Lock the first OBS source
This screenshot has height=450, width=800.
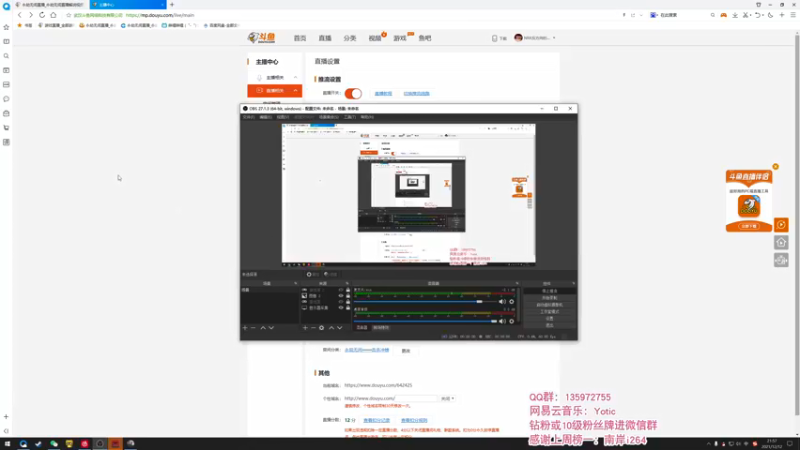(x=348, y=290)
